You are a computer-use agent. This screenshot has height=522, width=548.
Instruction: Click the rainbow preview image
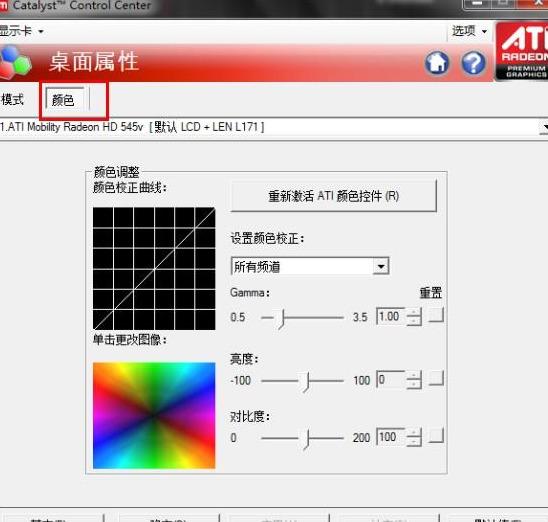pyautogui.click(x=154, y=415)
